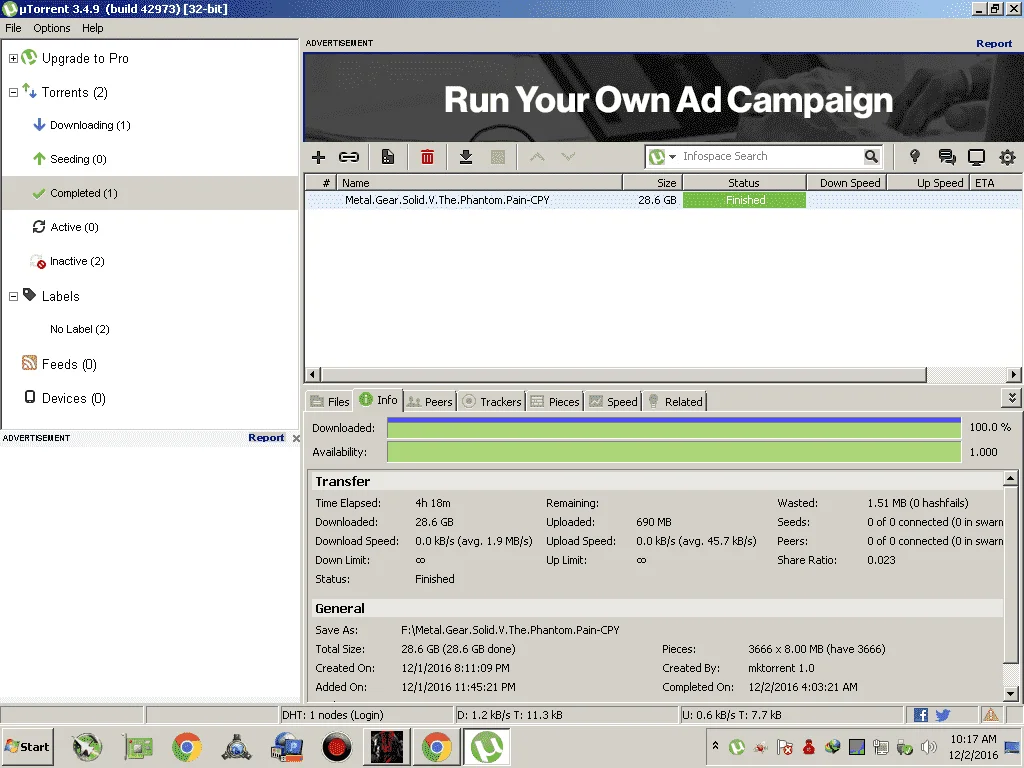The image size is (1024, 768).
Task: Click the Start download arrow icon
Action: 466,157
